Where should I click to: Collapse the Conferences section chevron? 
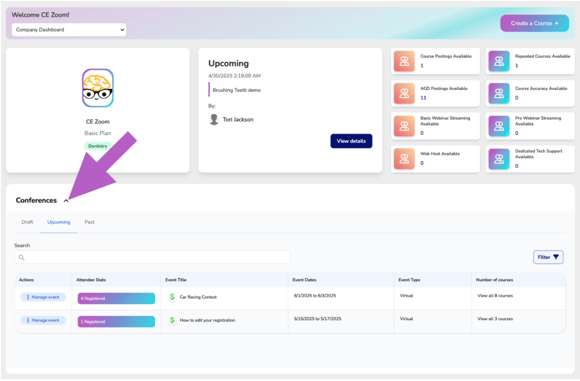pos(66,201)
